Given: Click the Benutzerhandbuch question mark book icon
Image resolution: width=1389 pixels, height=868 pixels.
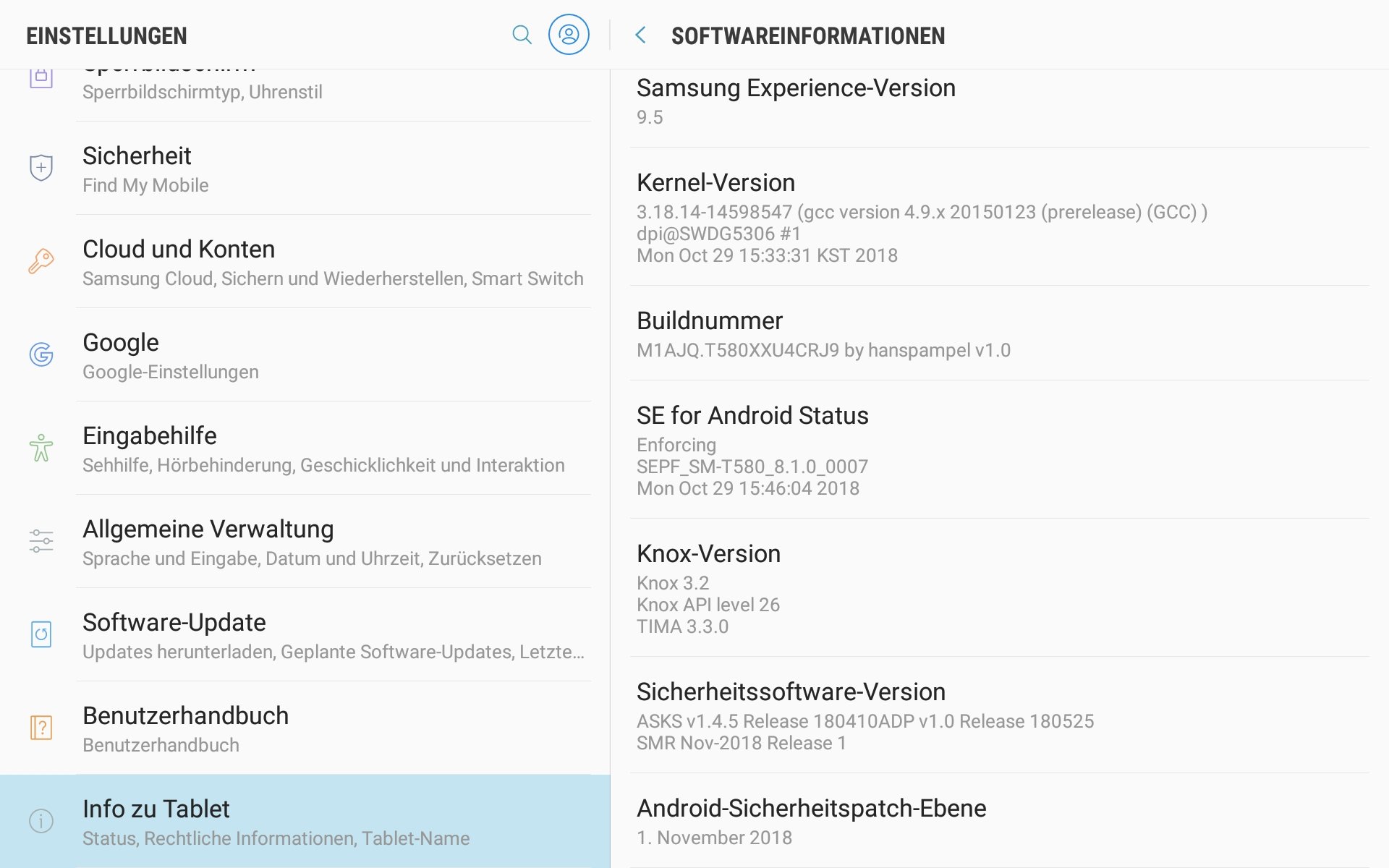Looking at the screenshot, I should [41, 728].
